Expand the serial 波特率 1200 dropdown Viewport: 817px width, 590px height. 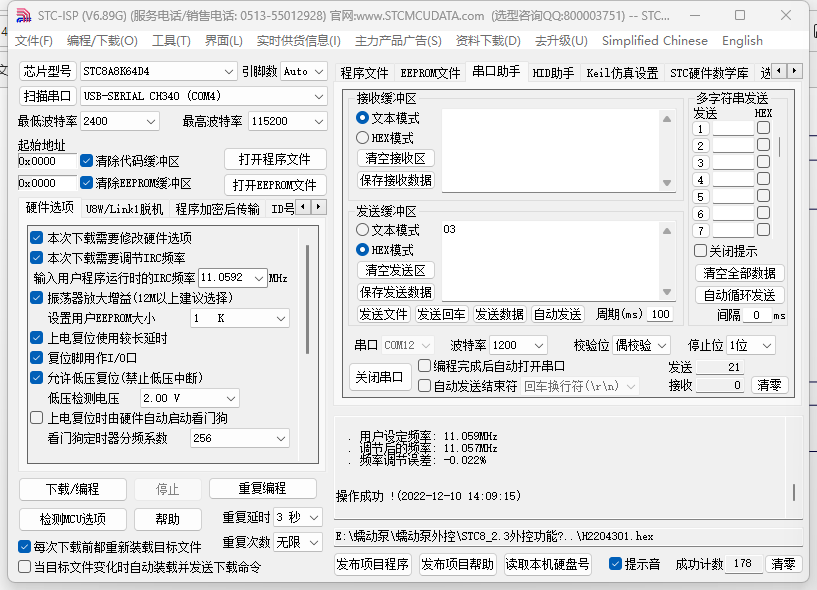pos(539,345)
